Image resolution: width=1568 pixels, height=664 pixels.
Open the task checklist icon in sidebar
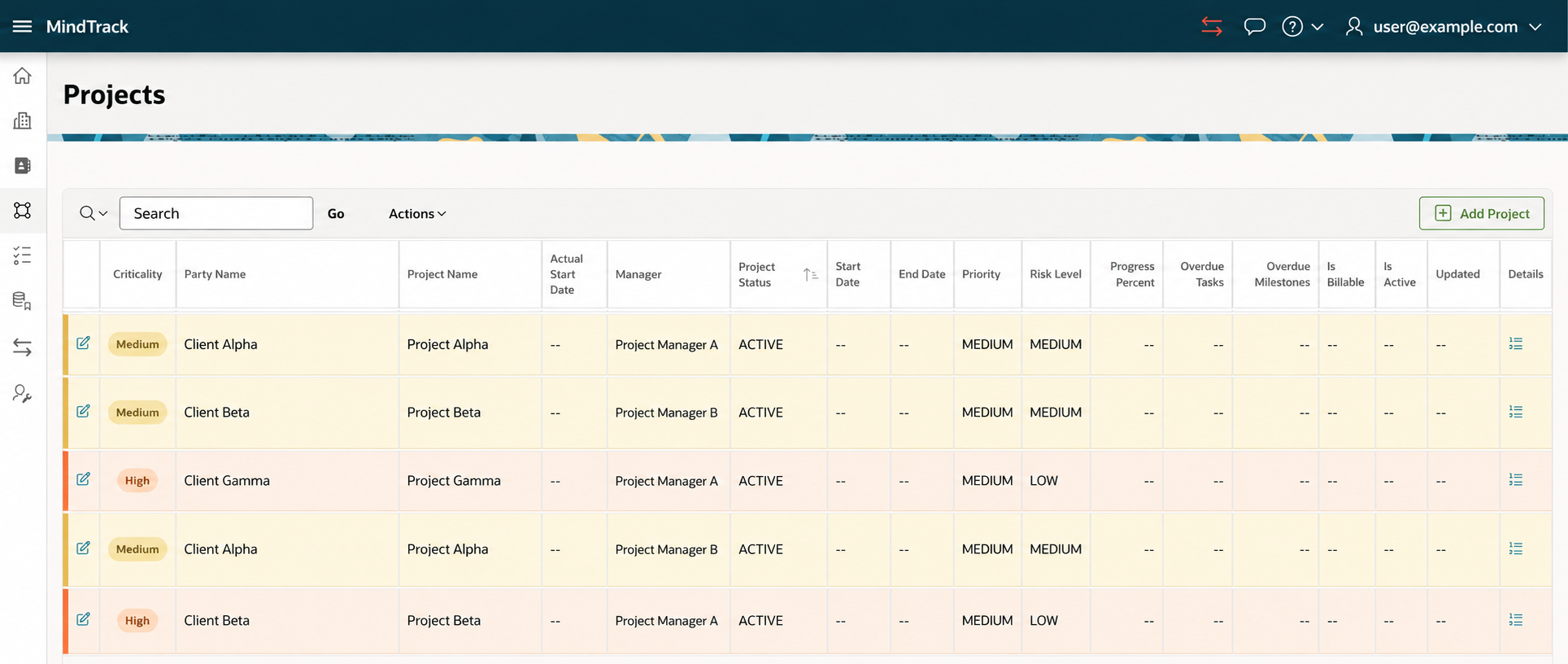(x=22, y=256)
